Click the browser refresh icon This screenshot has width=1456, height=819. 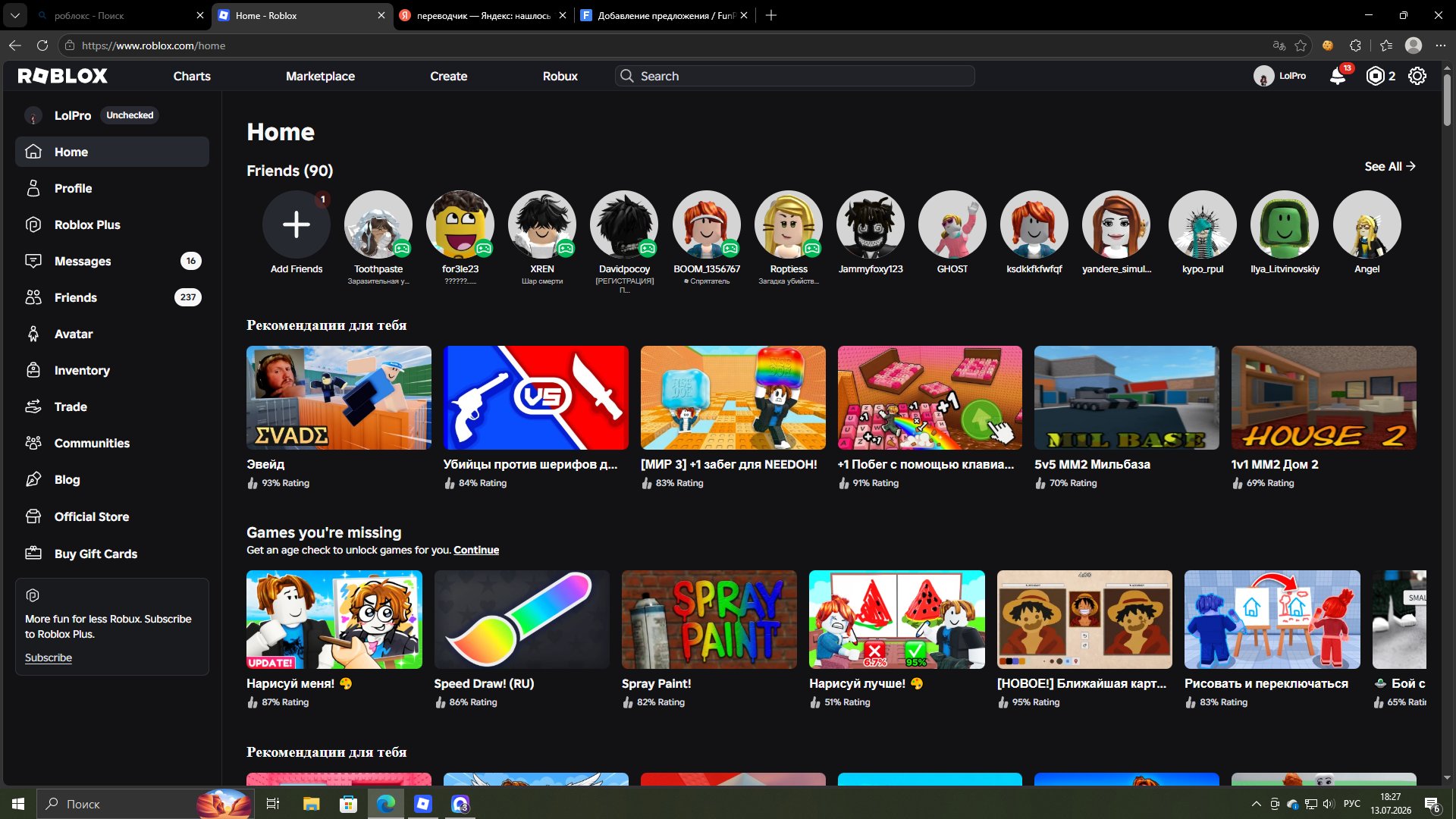[42, 45]
